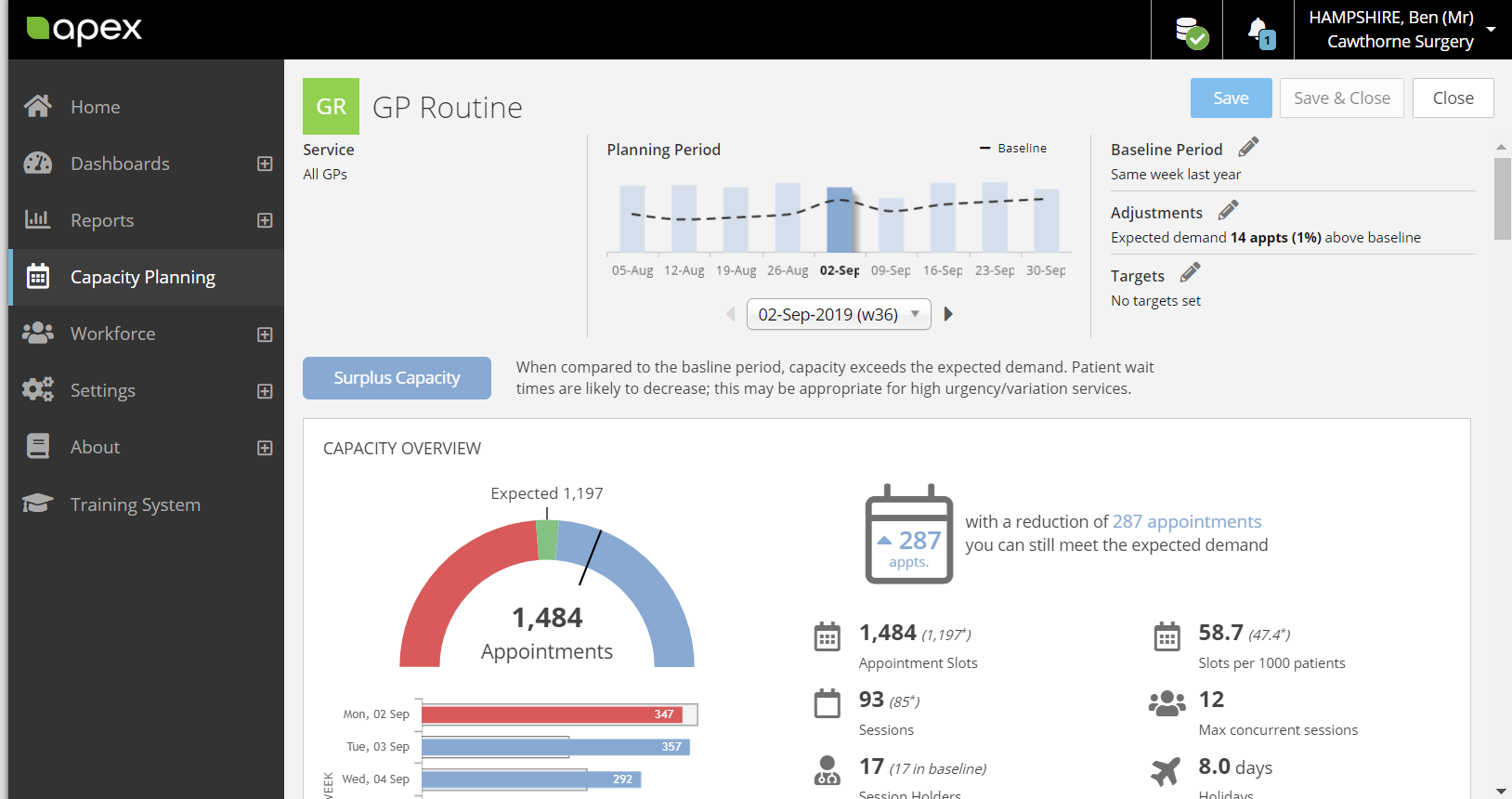Select the 26-Aug bar in chart
The height and width of the screenshot is (799, 1512).
point(788,217)
